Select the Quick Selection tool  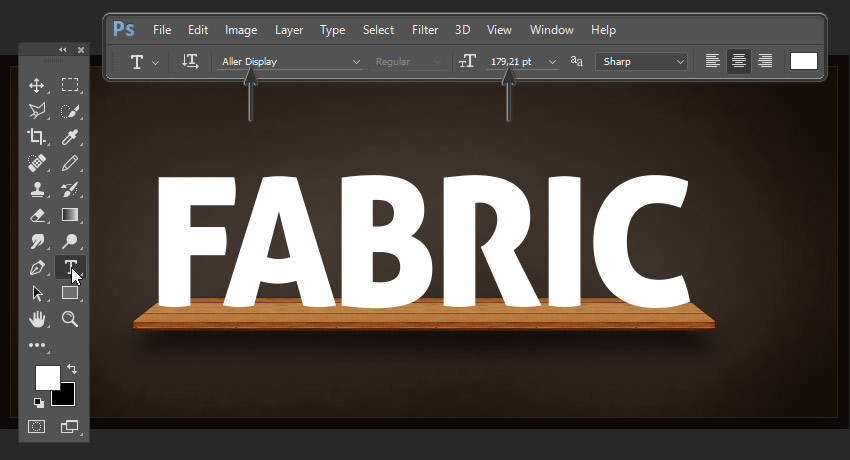69,111
